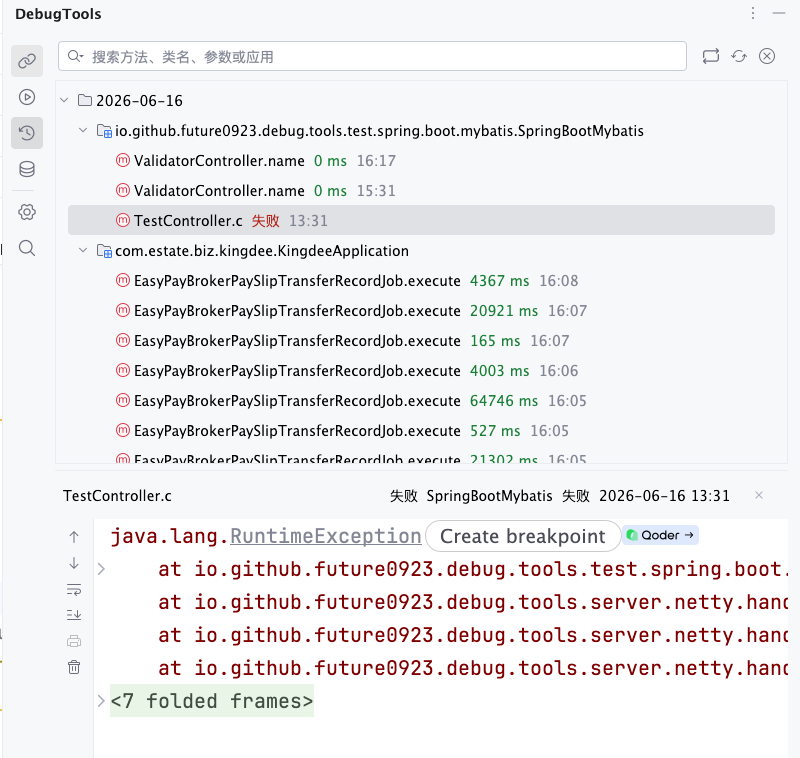800x758 pixels.
Task: Select the execute row with 64746 ms
Action: click(421, 401)
